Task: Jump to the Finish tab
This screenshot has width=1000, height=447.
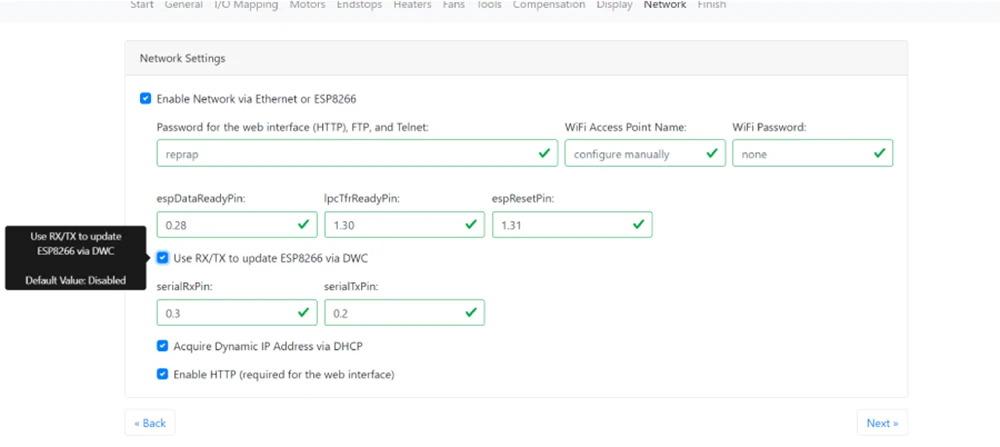Action: click(x=712, y=5)
